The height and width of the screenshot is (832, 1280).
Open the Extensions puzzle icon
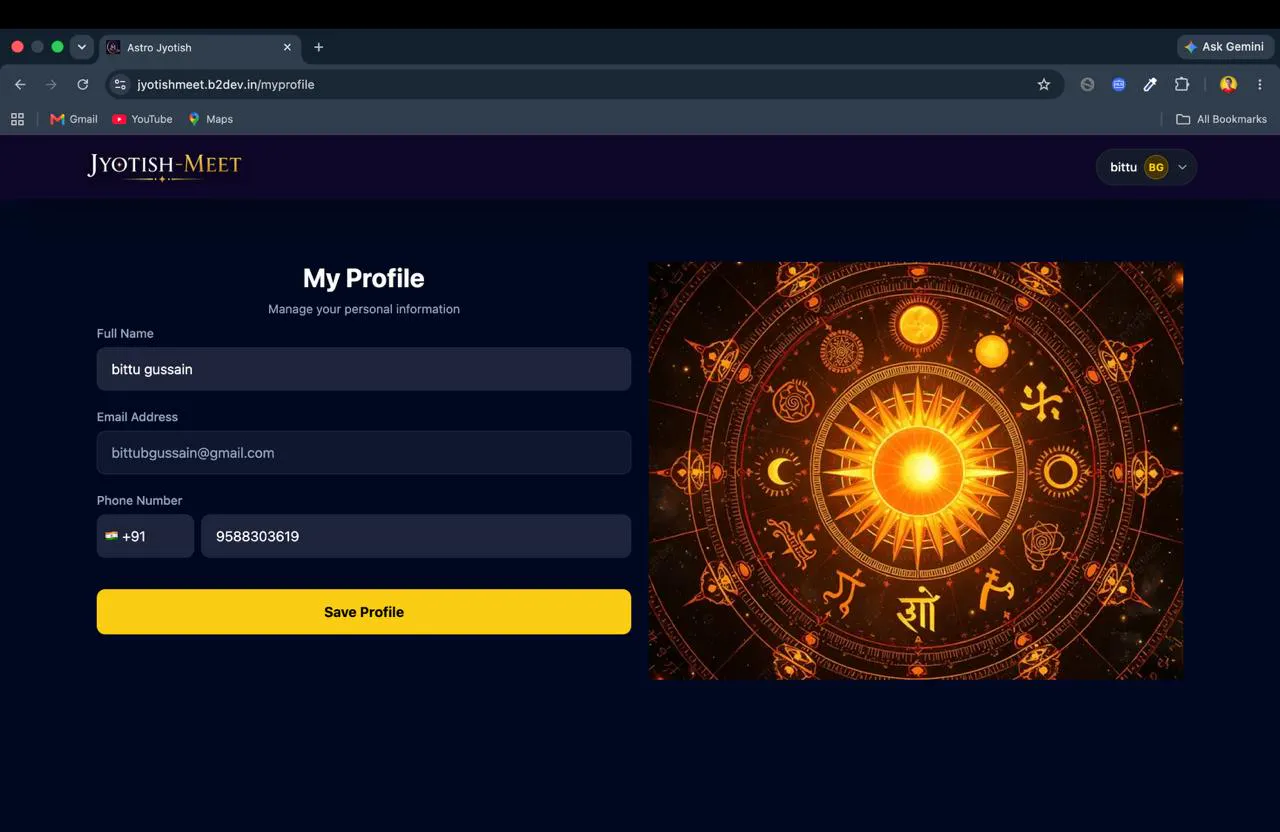1182,85
